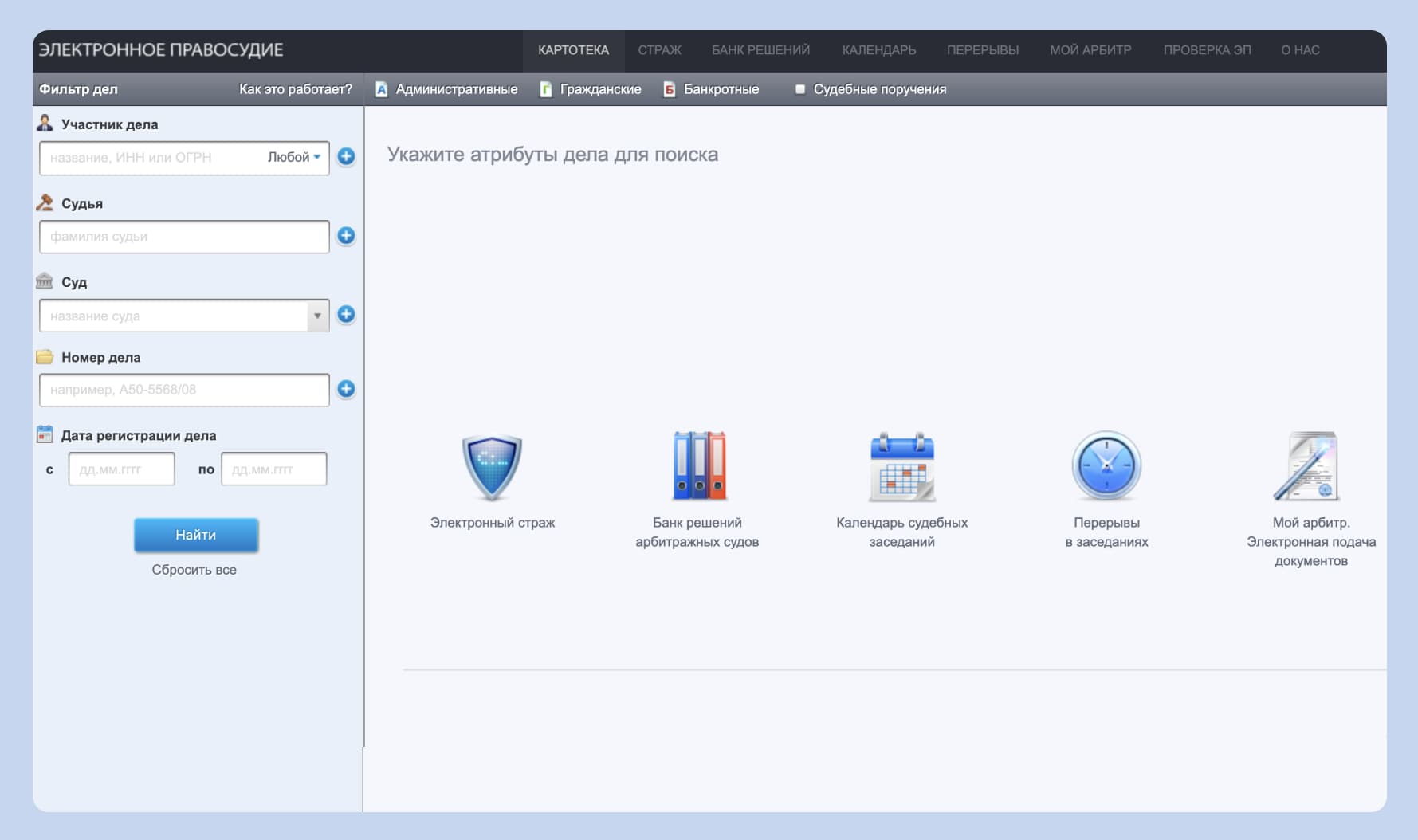Click the Сбросить все link
Viewport: 1418px width, 840px height.
coord(194,570)
